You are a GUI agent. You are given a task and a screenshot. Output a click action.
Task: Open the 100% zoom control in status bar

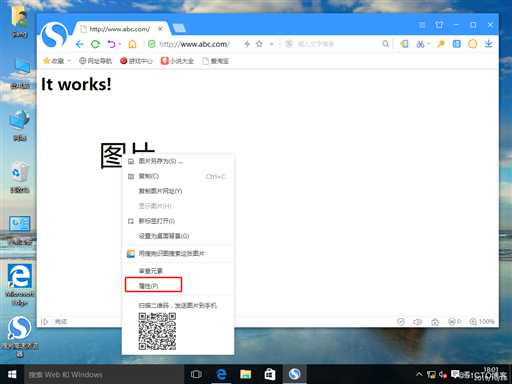click(x=482, y=322)
